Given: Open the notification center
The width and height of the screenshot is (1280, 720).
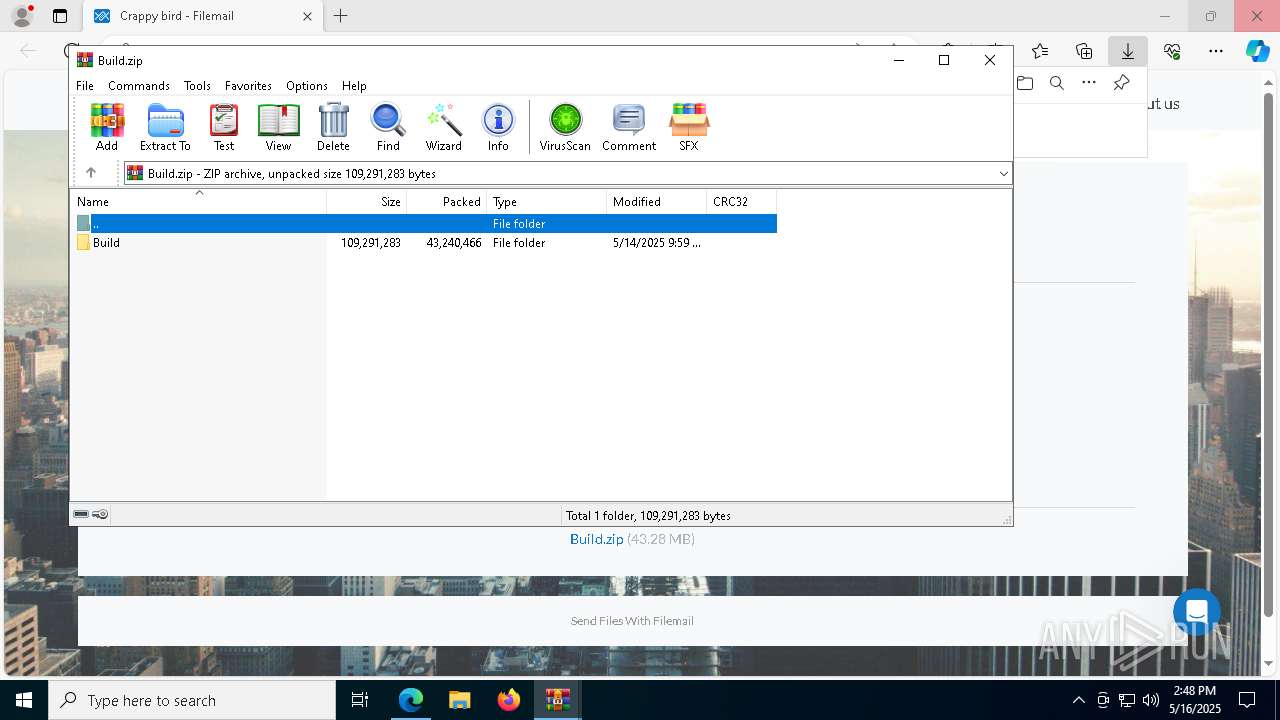Looking at the screenshot, I should point(1247,700).
